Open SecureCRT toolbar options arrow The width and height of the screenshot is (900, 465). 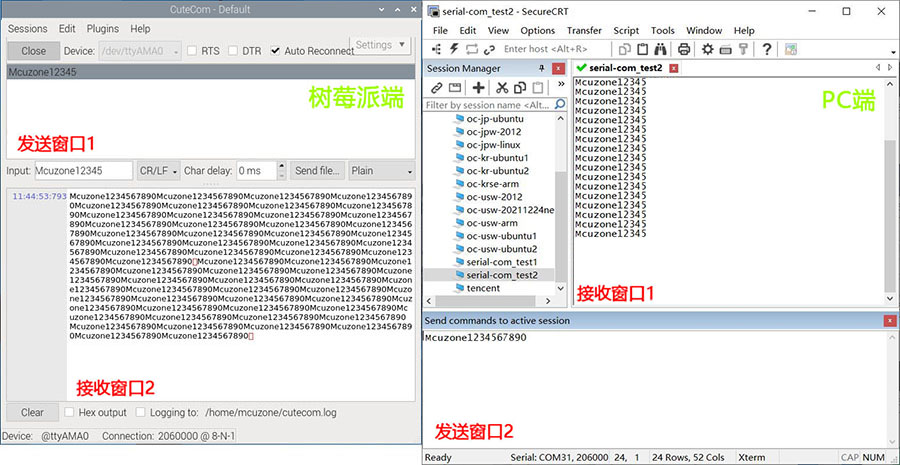click(x=892, y=52)
